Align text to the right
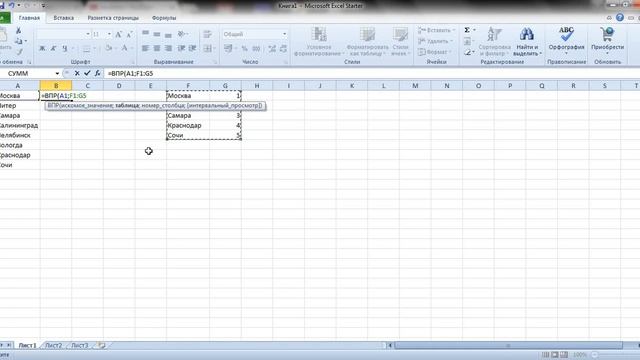Viewport: 640px width, 360px height. coord(168,49)
